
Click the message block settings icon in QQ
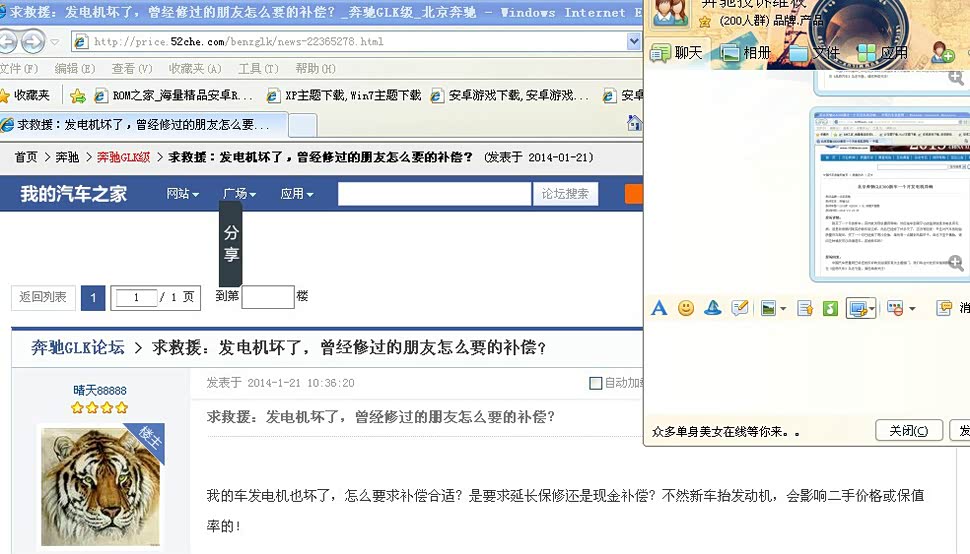point(895,308)
